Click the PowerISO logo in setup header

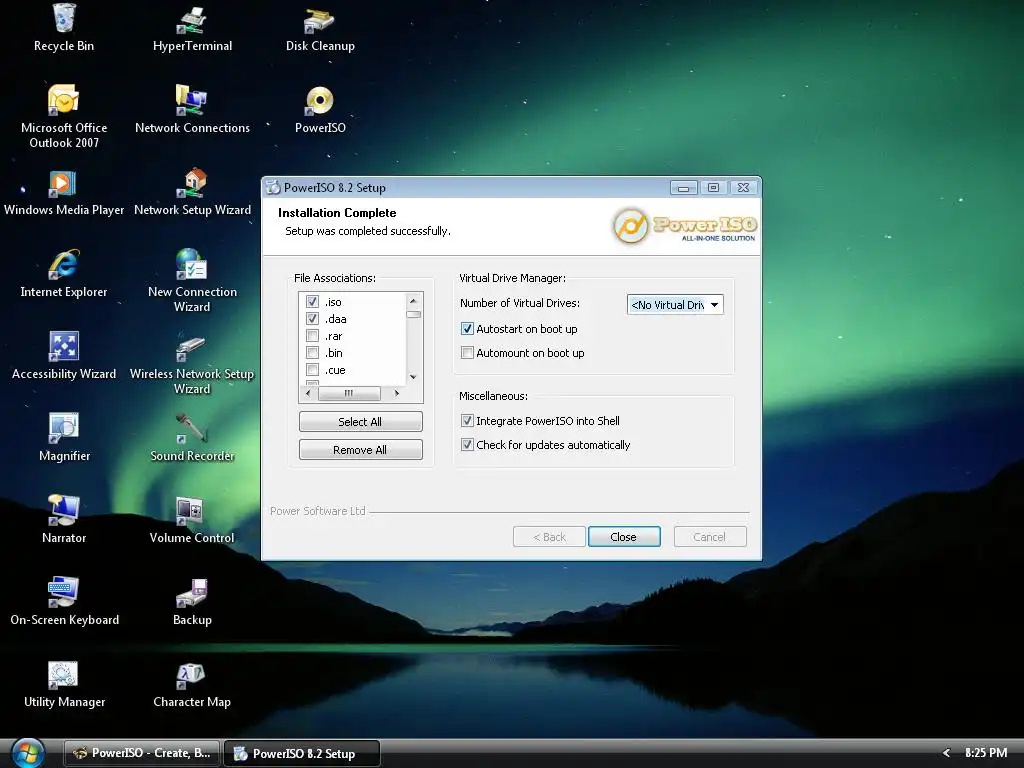pyautogui.click(x=684, y=226)
